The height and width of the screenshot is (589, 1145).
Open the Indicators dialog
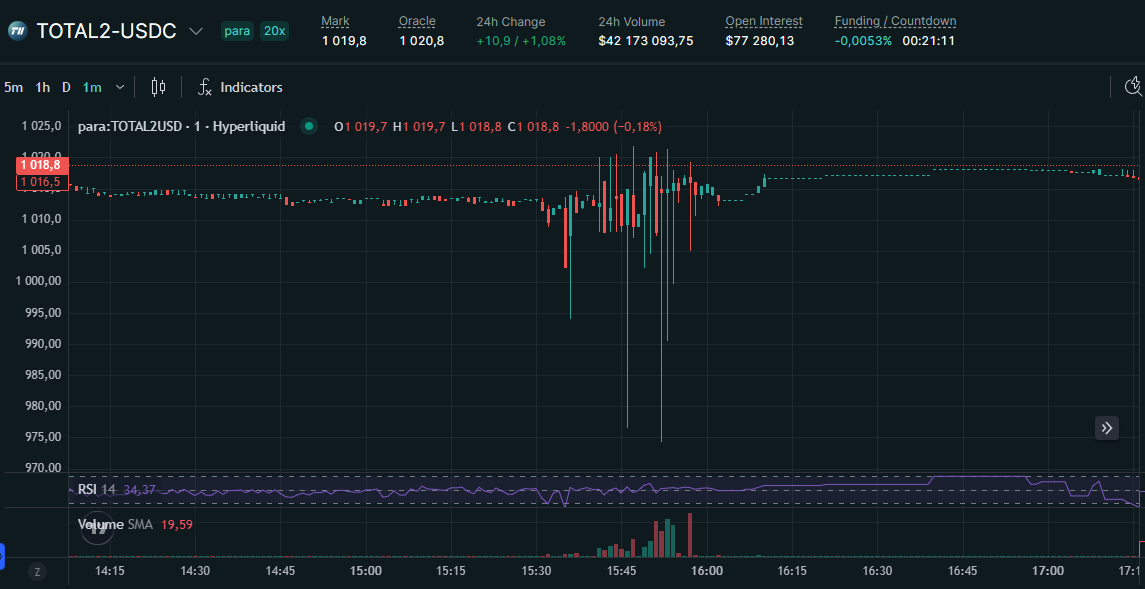[x=251, y=88]
